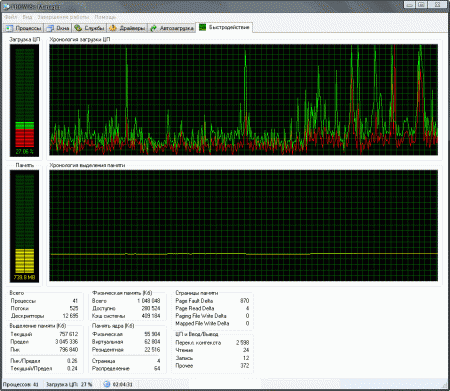Click the Процессы tab icon

tap(9, 28)
